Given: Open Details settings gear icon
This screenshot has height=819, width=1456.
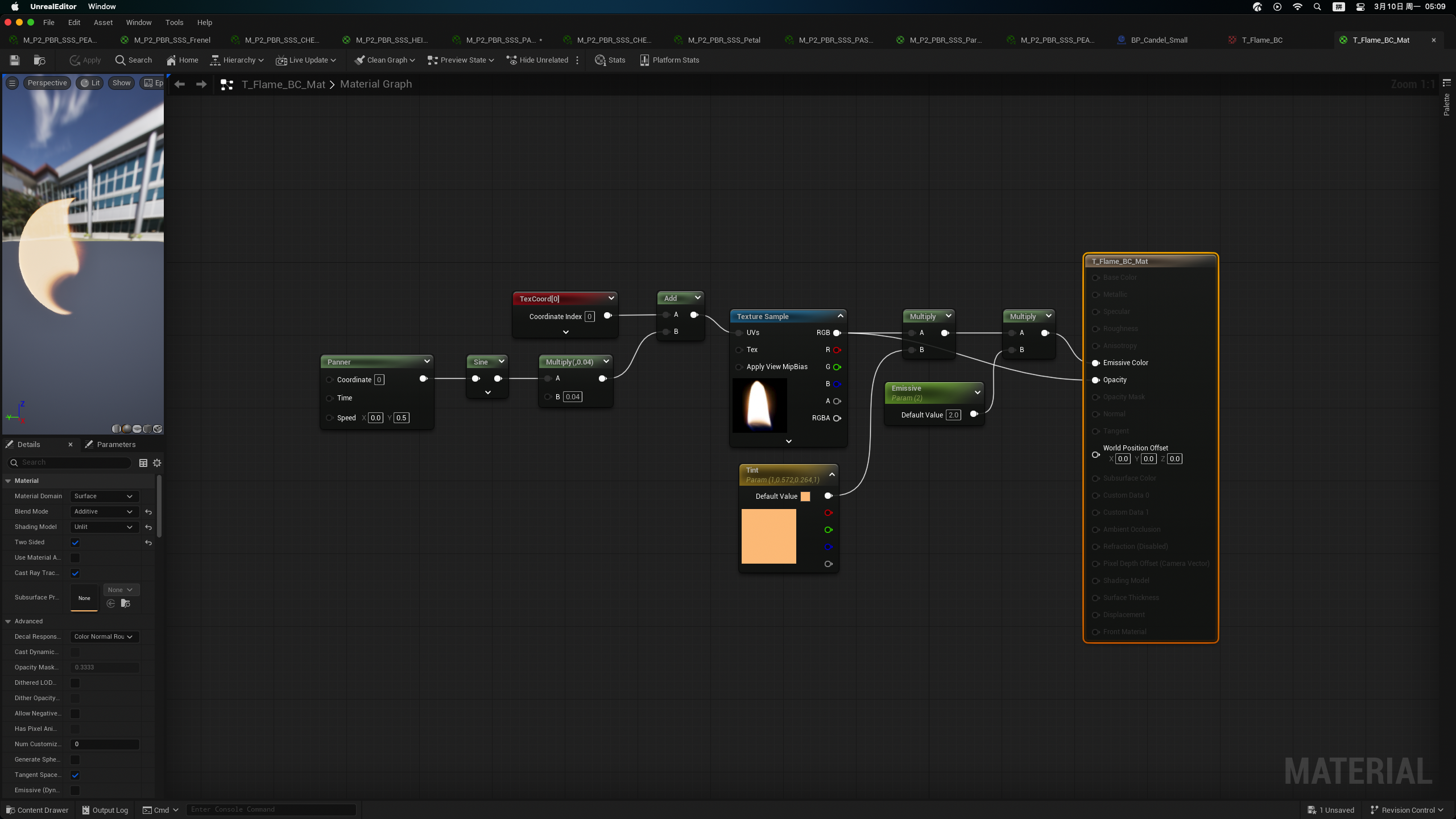Looking at the screenshot, I should pyautogui.click(x=157, y=463).
